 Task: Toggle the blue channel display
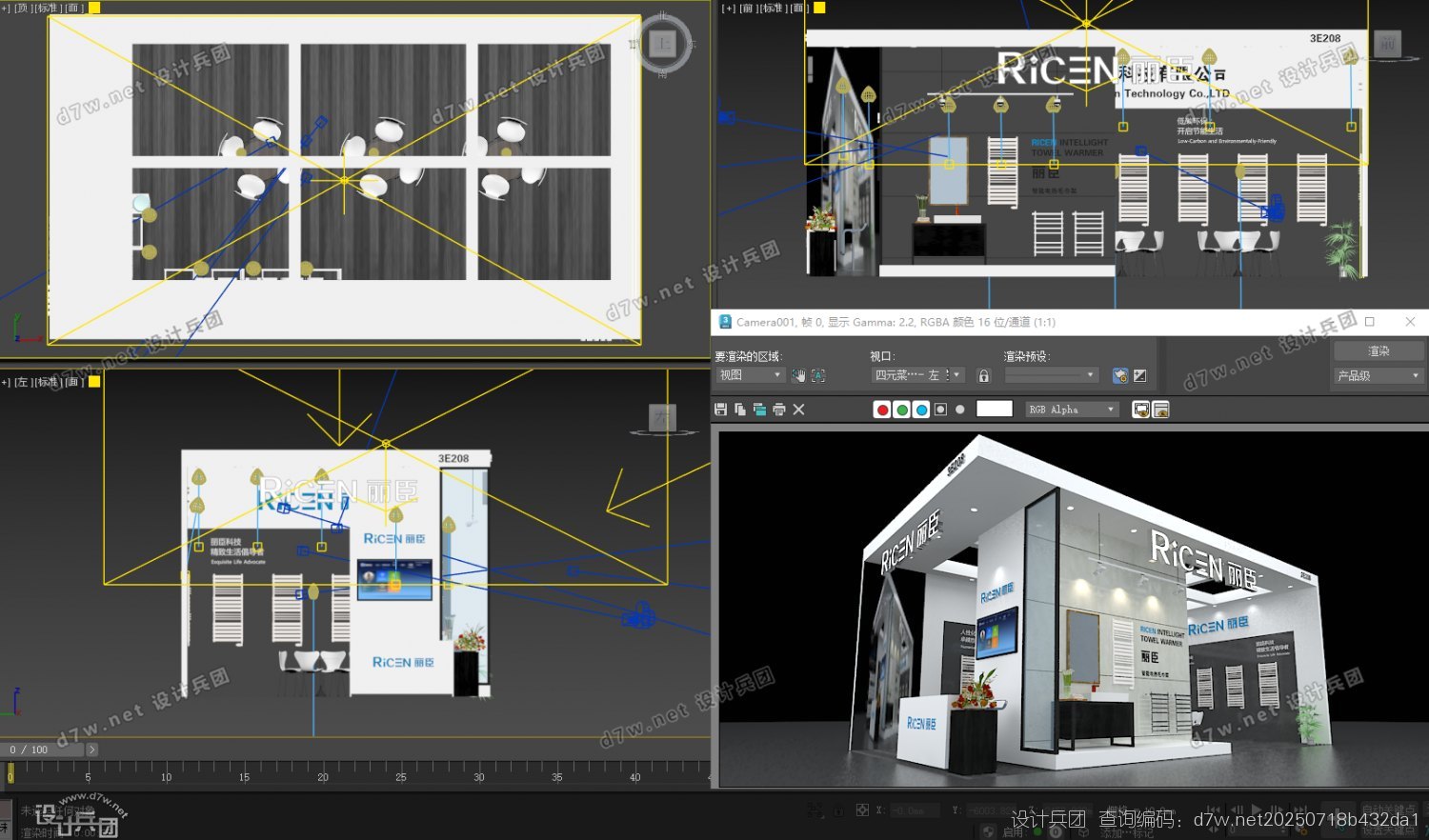921,410
